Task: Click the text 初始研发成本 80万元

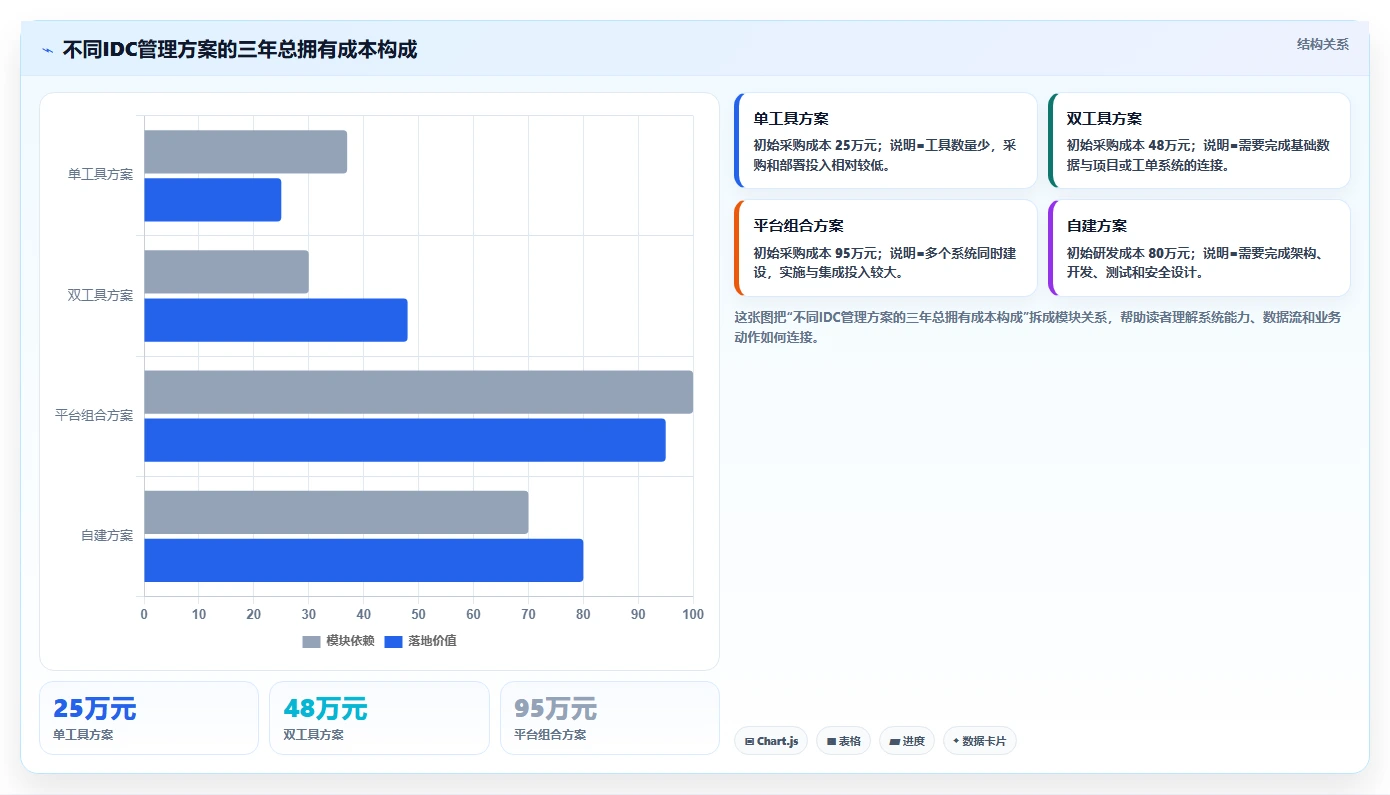Action: point(1129,253)
